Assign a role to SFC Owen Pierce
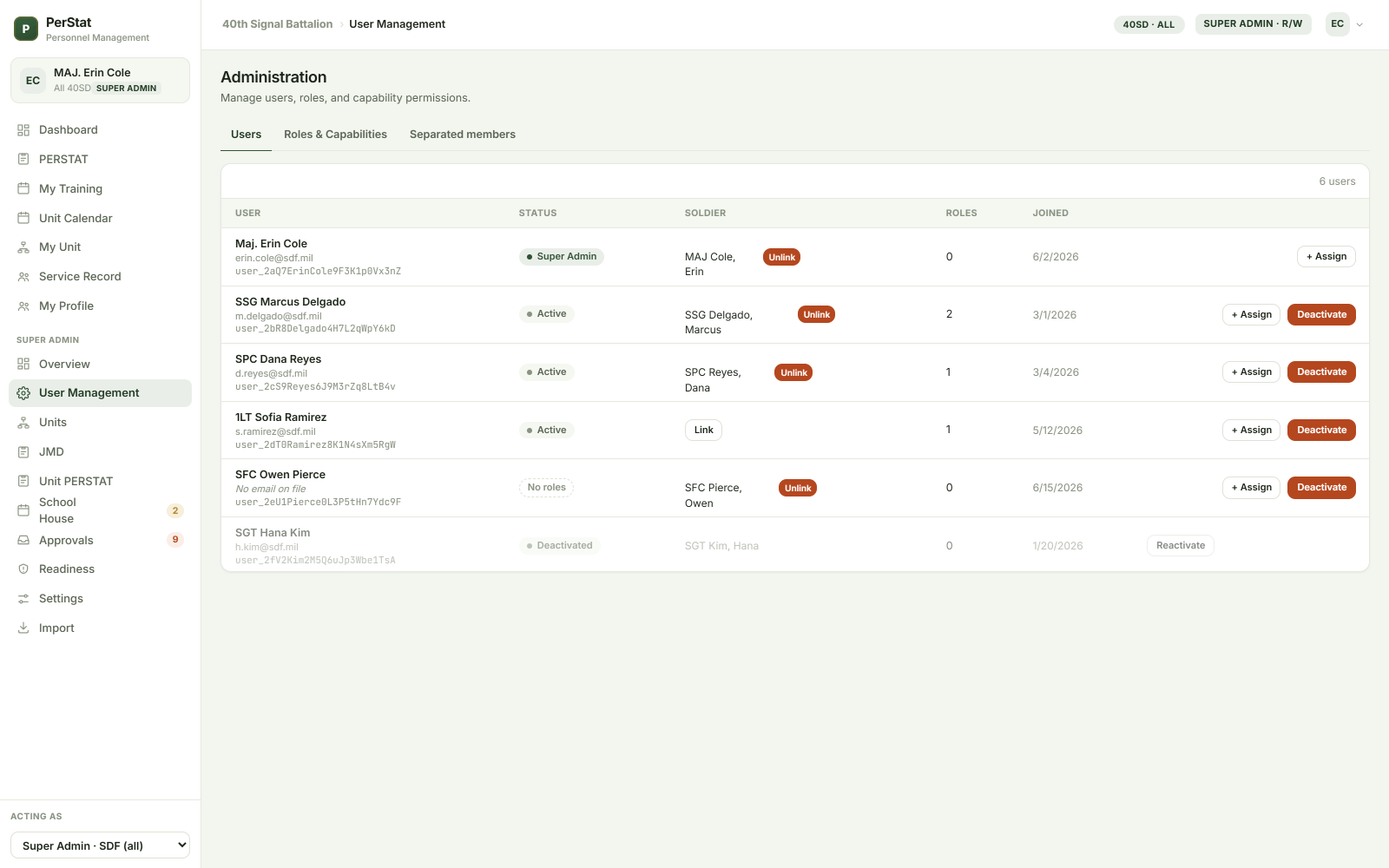 click(x=1251, y=488)
